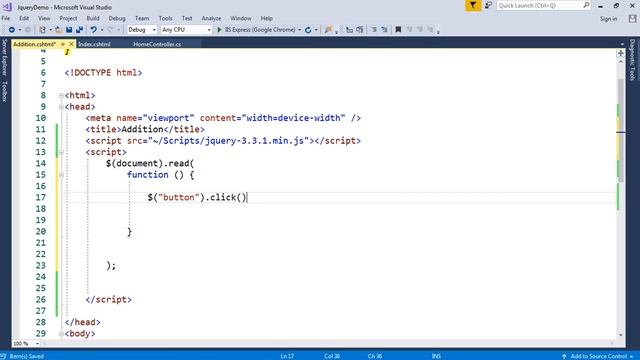Open the IIS Express browser dropdown arrow
This screenshot has width=640, height=360.
[x=300, y=30]
